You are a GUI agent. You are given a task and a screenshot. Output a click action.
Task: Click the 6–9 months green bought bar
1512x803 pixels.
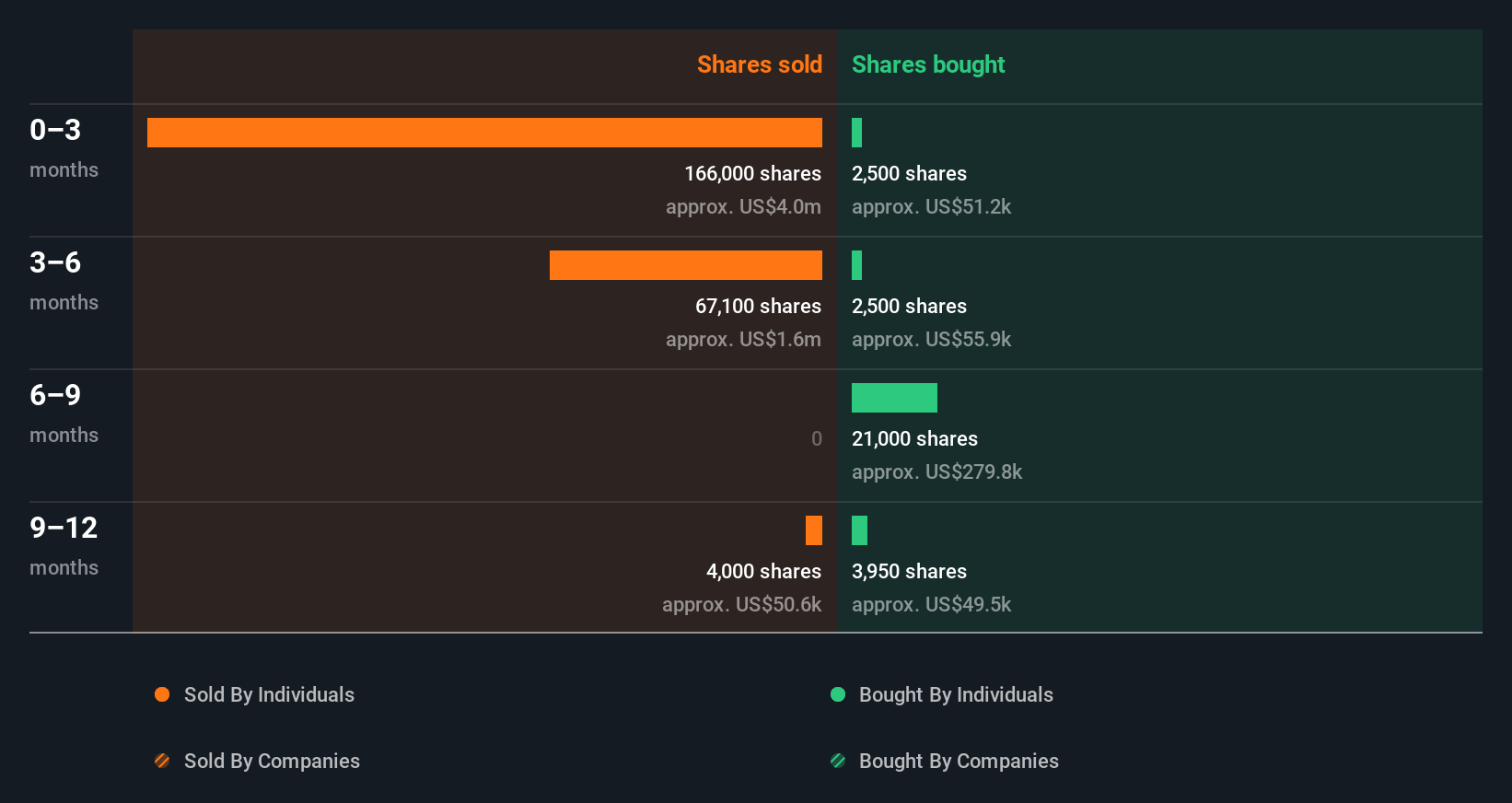894,398
